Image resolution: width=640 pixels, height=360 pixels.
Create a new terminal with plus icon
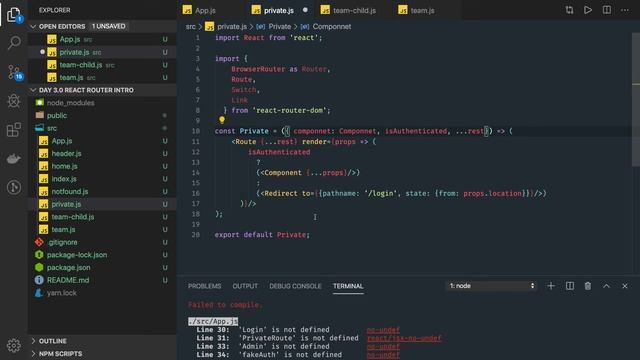tap(551, 286)
